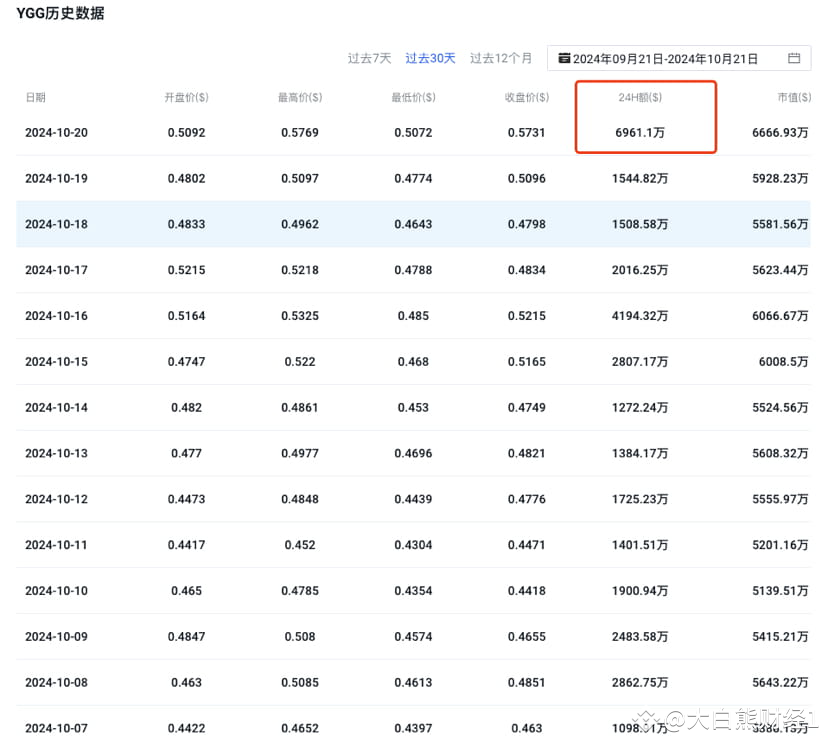
Task: Click the 1544.82万 volume value
Action: coord(640,179)
